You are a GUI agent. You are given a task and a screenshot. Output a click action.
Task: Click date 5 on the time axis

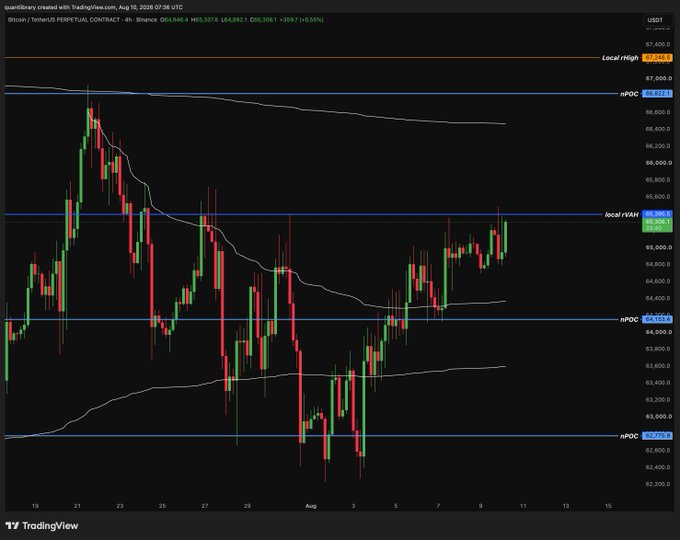coord(396,506)
